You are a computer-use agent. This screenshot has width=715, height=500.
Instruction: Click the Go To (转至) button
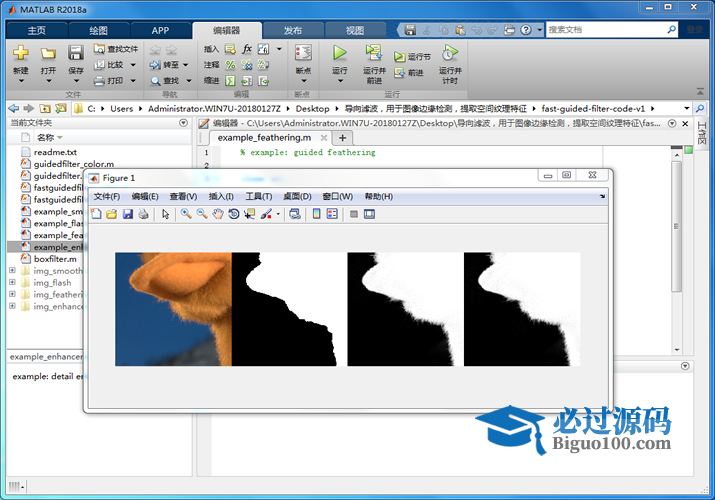(165, 65)
